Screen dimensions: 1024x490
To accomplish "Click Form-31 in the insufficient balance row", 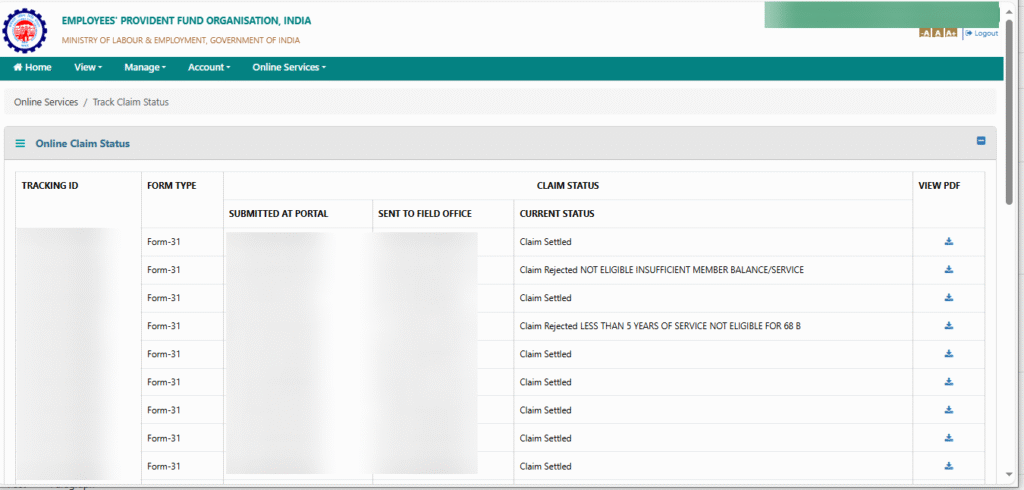I will pos(164,270).
